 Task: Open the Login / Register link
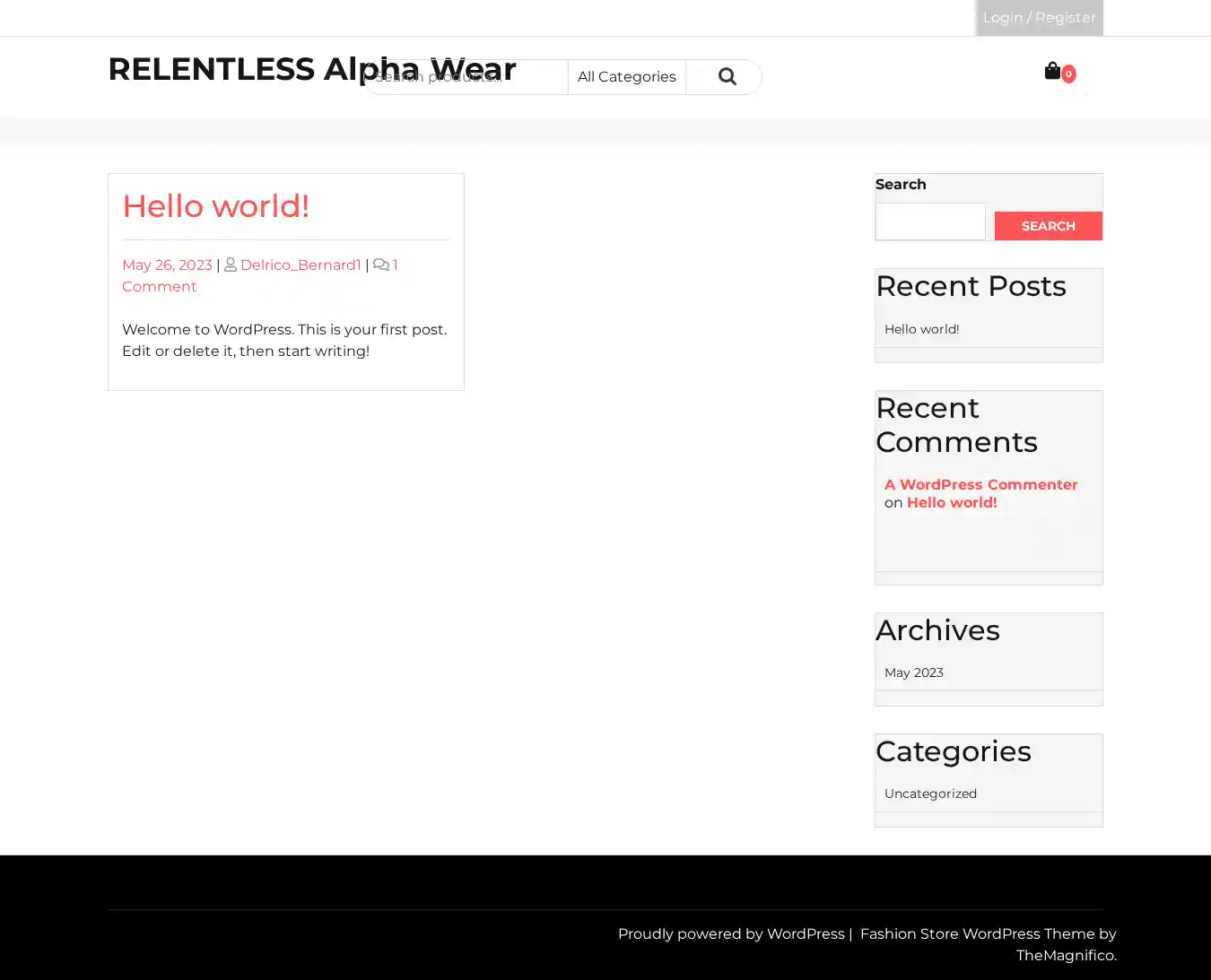click(1039, 18)
